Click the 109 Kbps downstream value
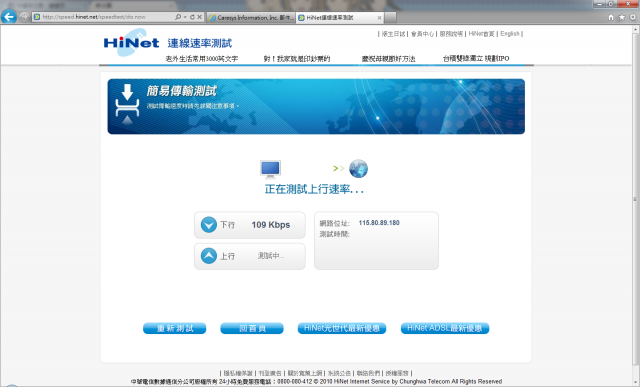 271,225
